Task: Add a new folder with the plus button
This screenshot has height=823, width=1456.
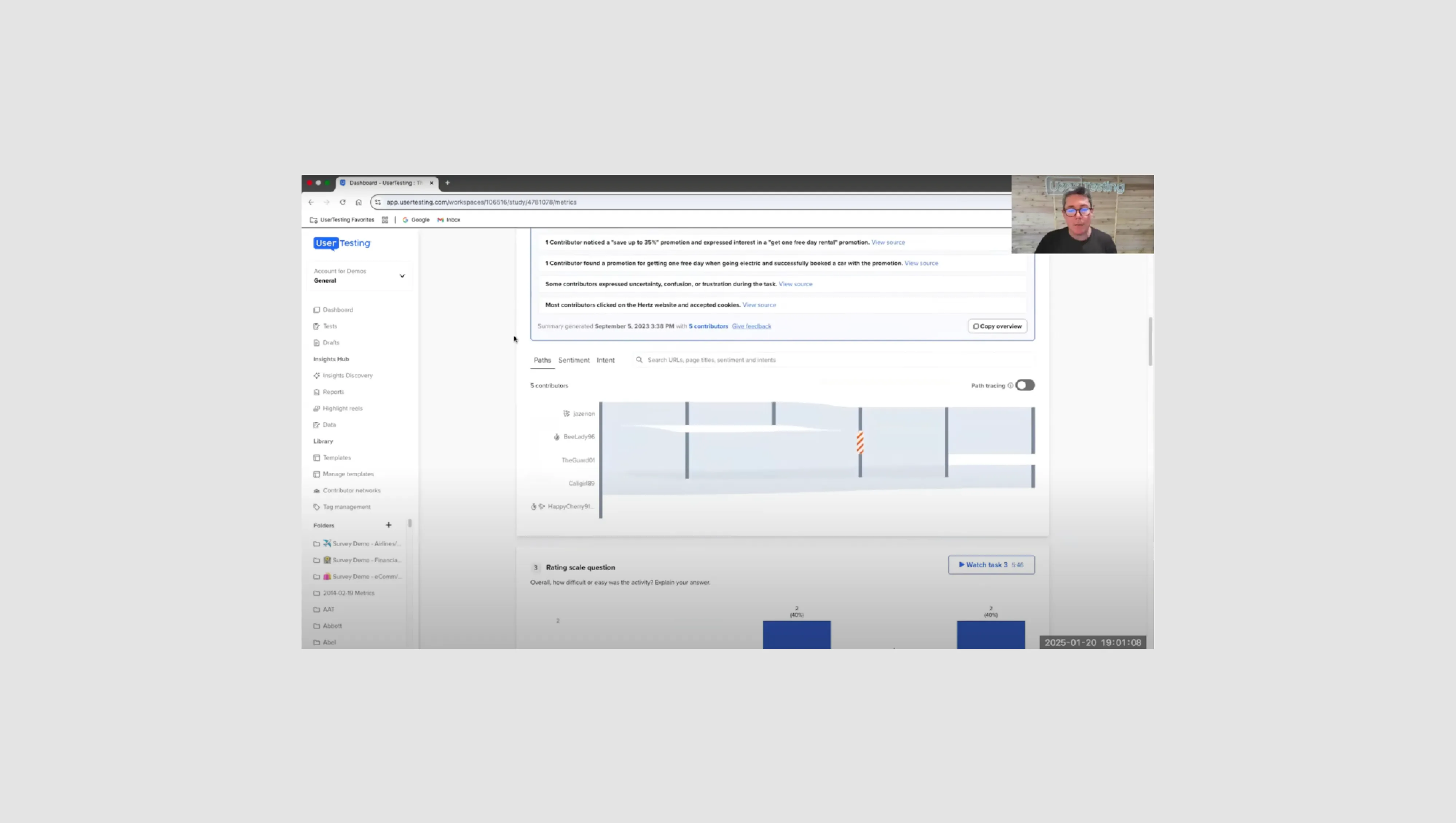Action: pos(388,525)
